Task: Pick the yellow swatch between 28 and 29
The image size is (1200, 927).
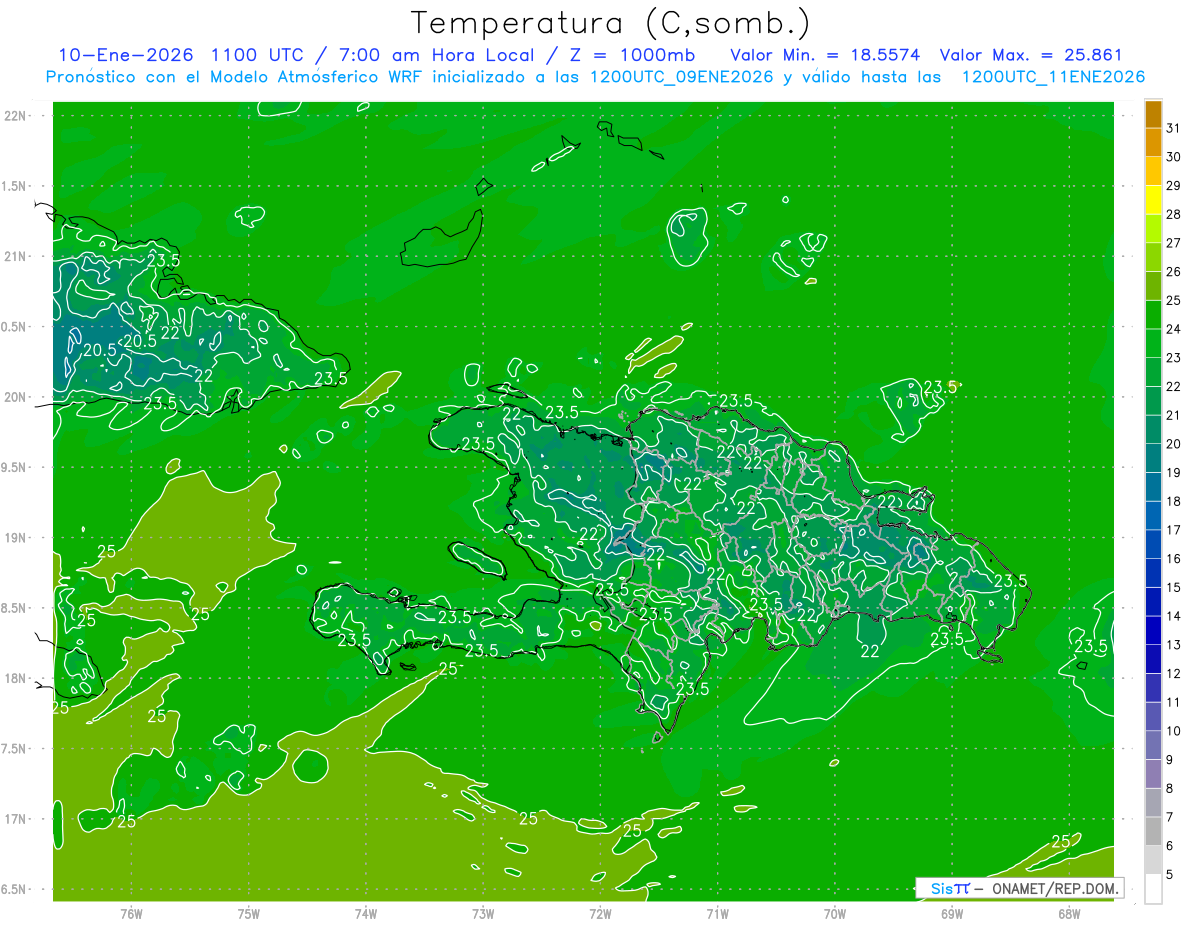Action: point(1153,200)
